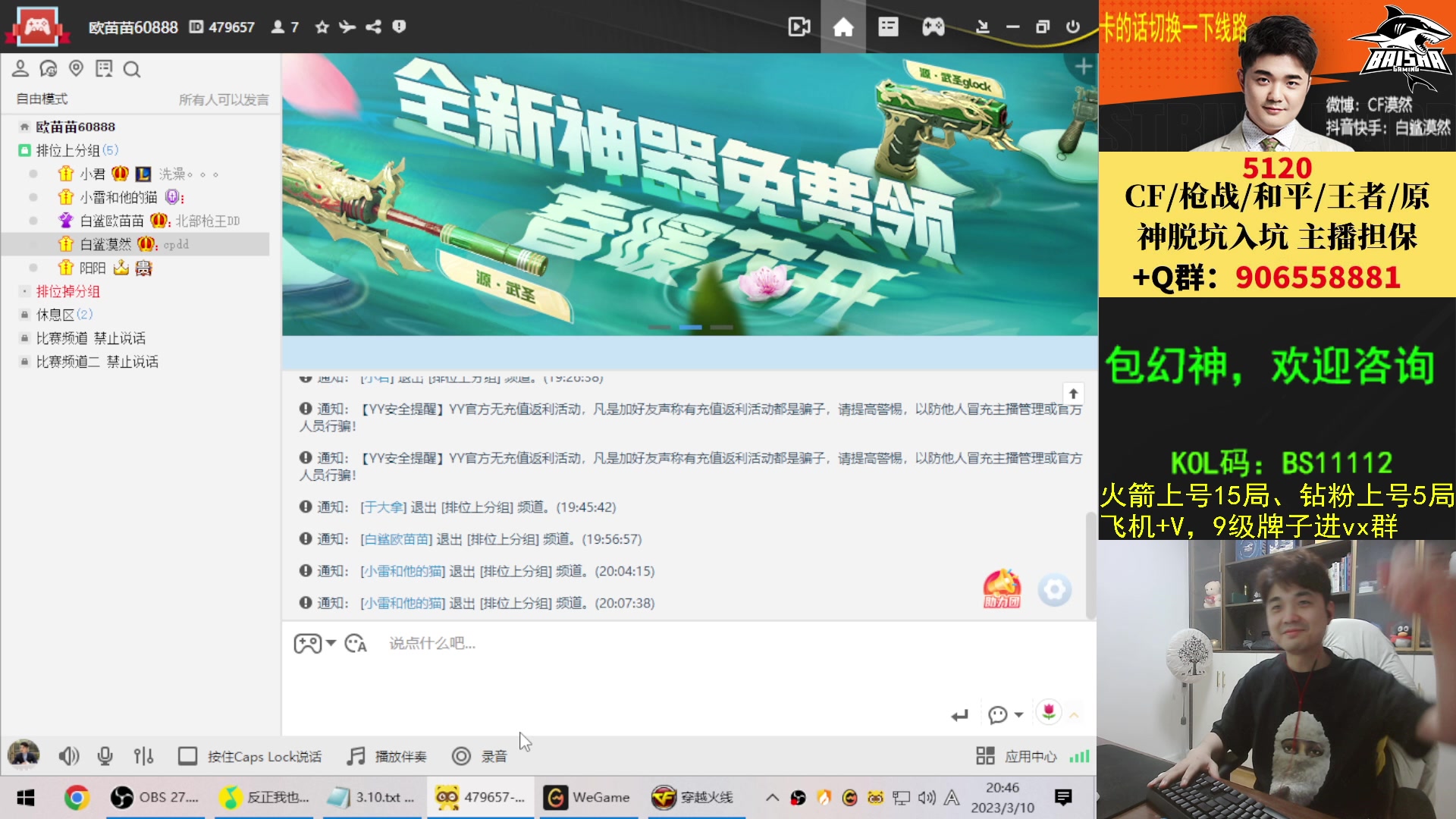This screenshot has width=1456, height=819.
Task: Click the plus button on the banner corner
Action: [1083, 67]
